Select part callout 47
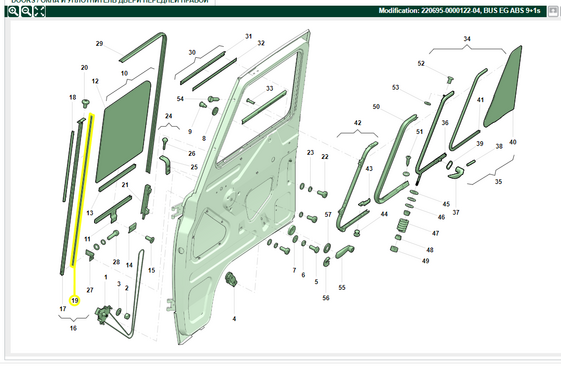Image resolution: width=561 pixels, height=370 pixels. (x=435, y=233)
